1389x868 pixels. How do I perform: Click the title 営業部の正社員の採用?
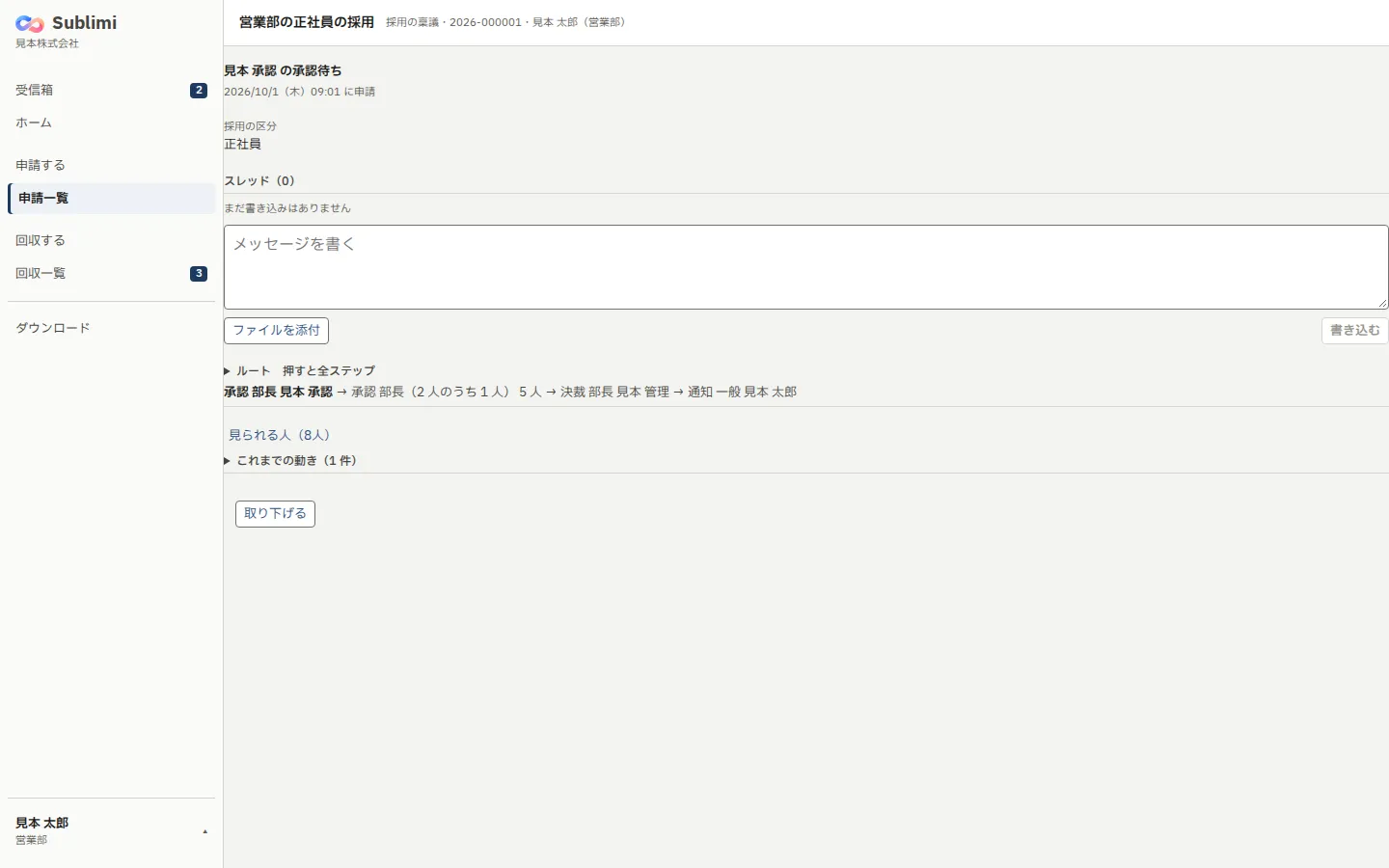pos(307,22)
